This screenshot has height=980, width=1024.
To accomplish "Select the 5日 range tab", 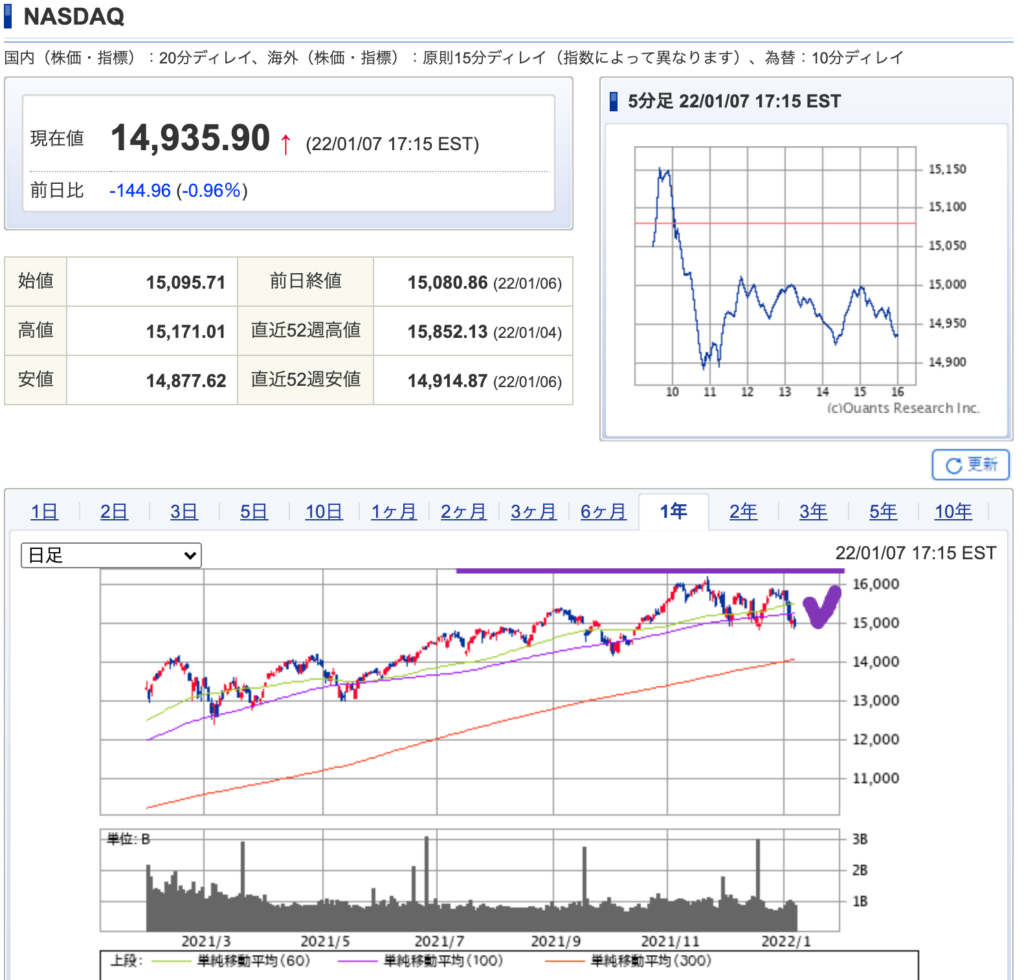I will click(253, 512).
